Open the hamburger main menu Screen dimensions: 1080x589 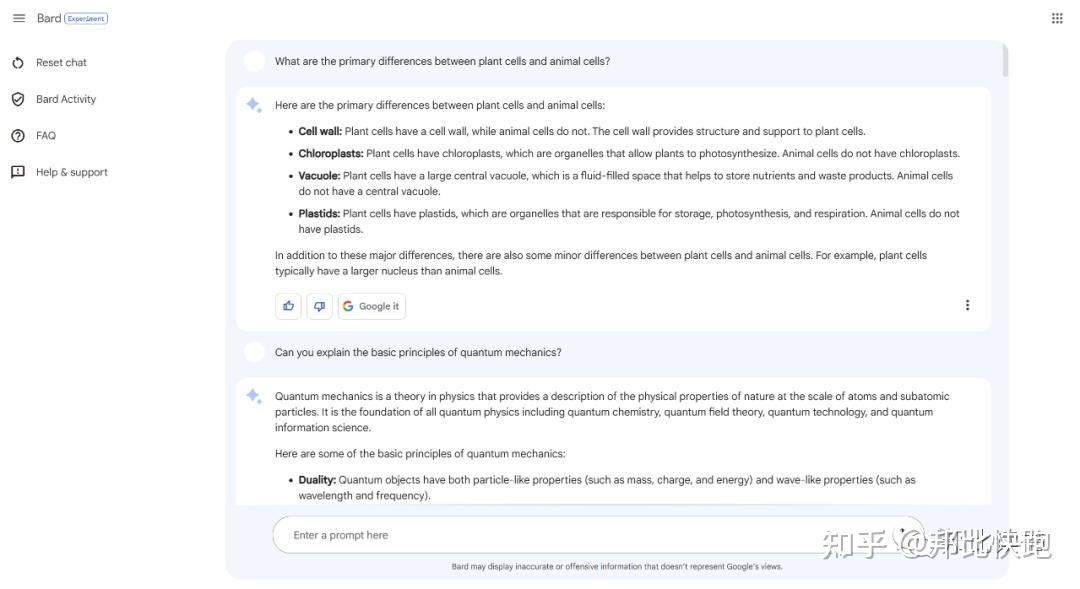(19, 18)
